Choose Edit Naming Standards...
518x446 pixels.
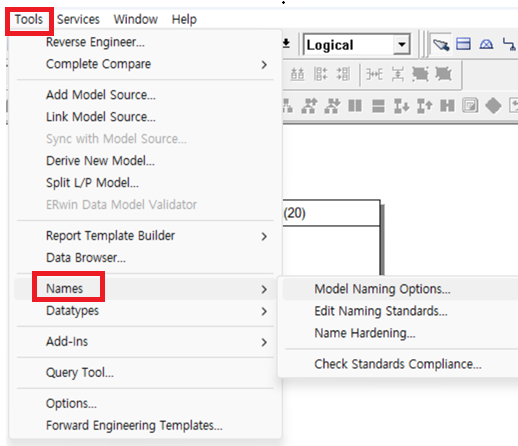[400, 311]
